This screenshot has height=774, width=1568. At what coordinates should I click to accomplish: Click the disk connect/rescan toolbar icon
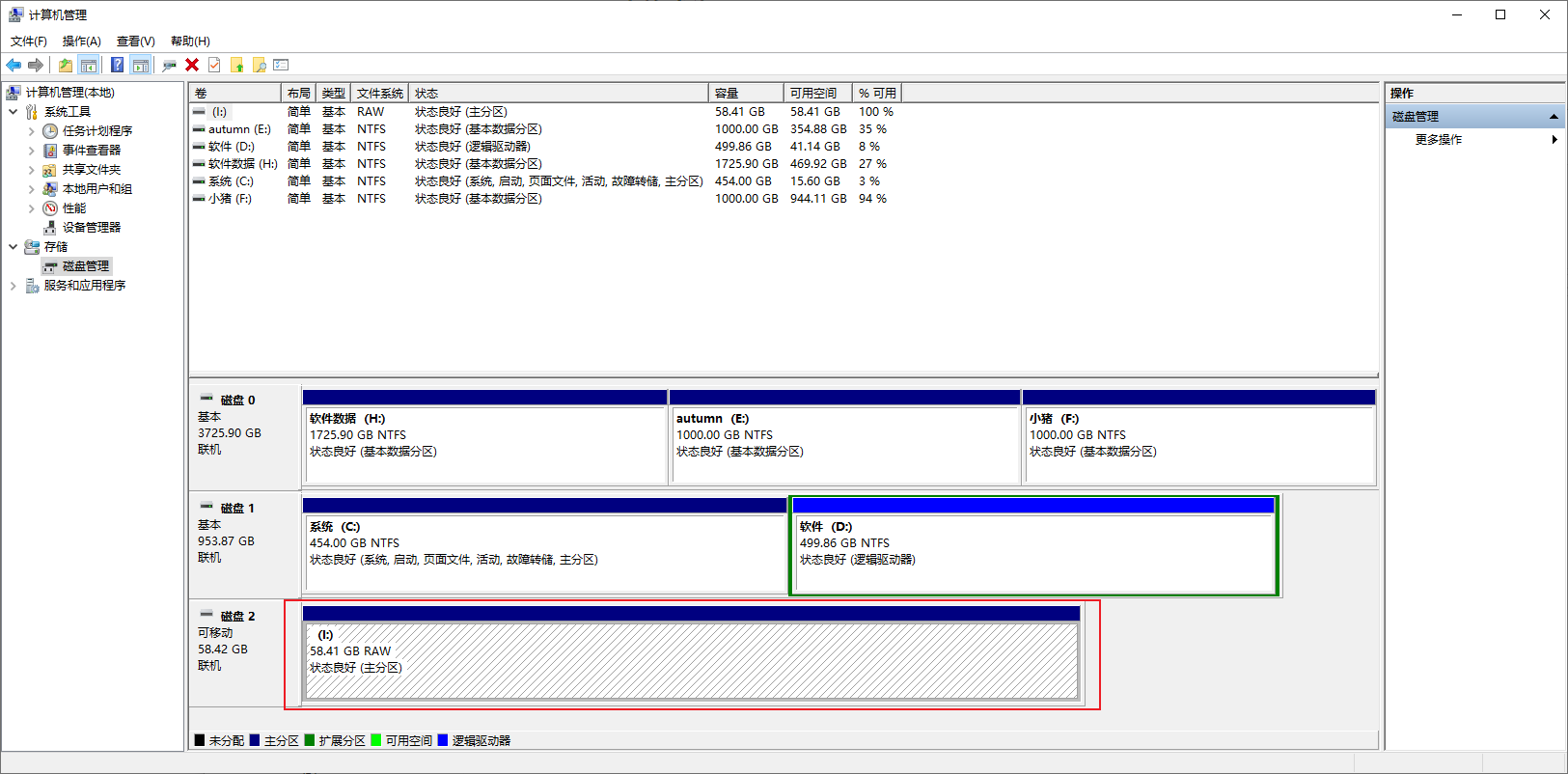[170, 65]
